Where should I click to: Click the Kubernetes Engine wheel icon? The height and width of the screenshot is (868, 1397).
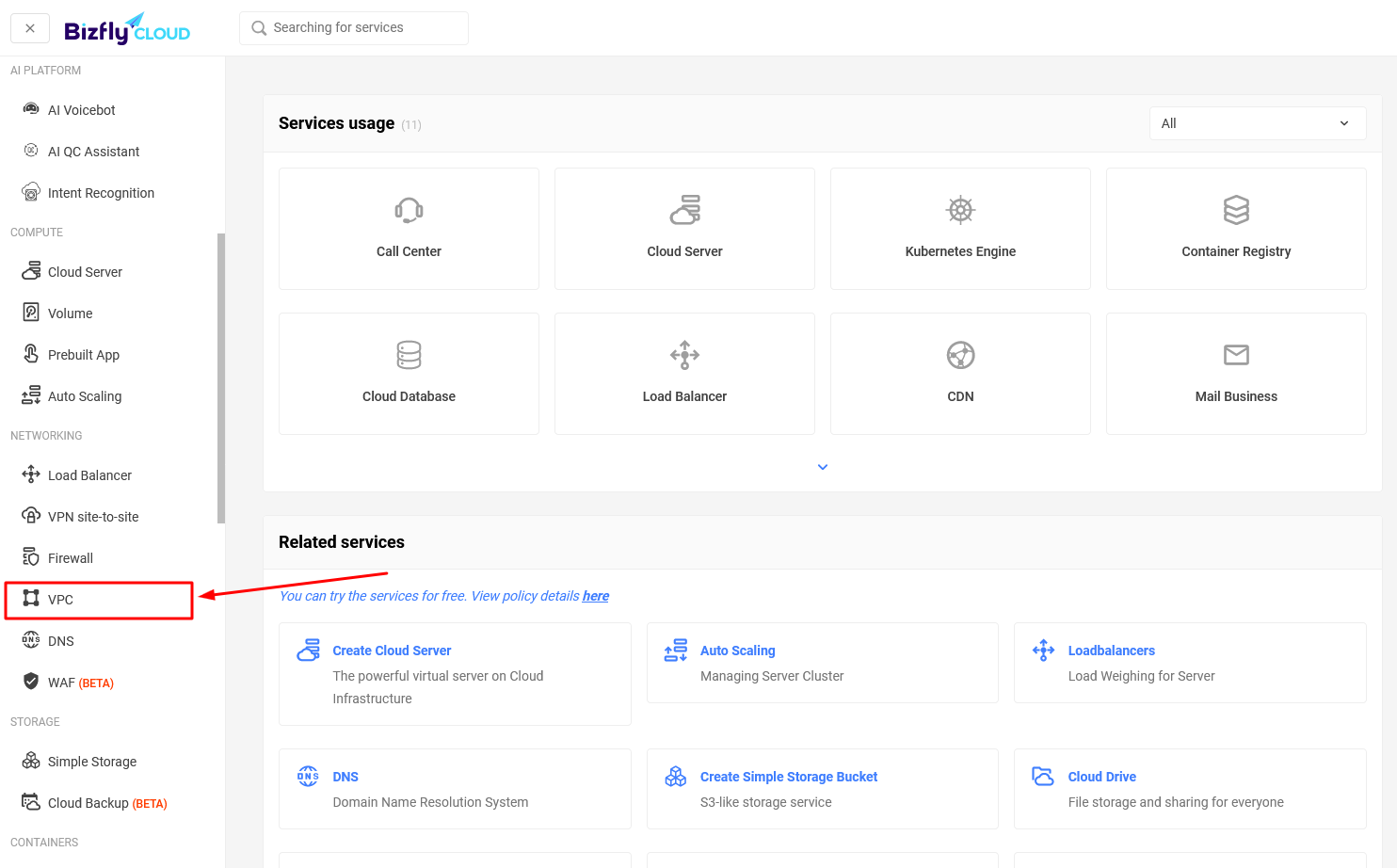pyautogui.click(x=960, y=210)
